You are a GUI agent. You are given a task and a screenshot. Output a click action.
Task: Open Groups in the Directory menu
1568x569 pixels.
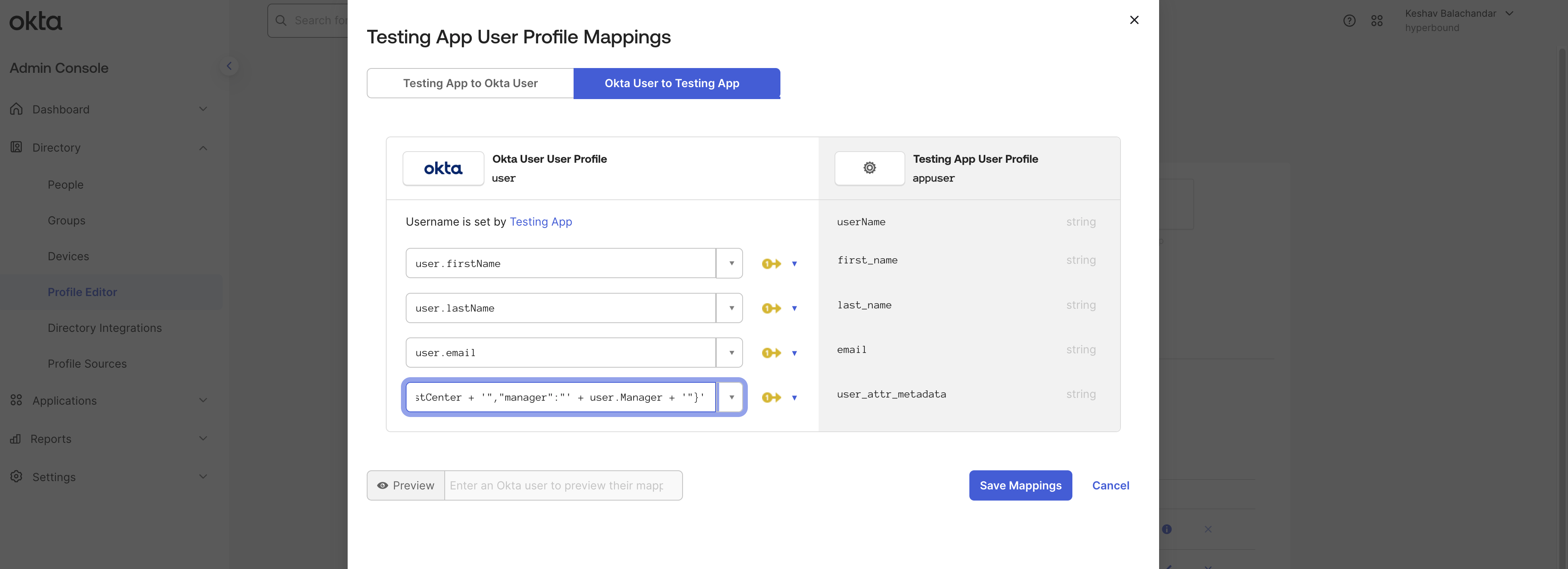pos(66,220)
